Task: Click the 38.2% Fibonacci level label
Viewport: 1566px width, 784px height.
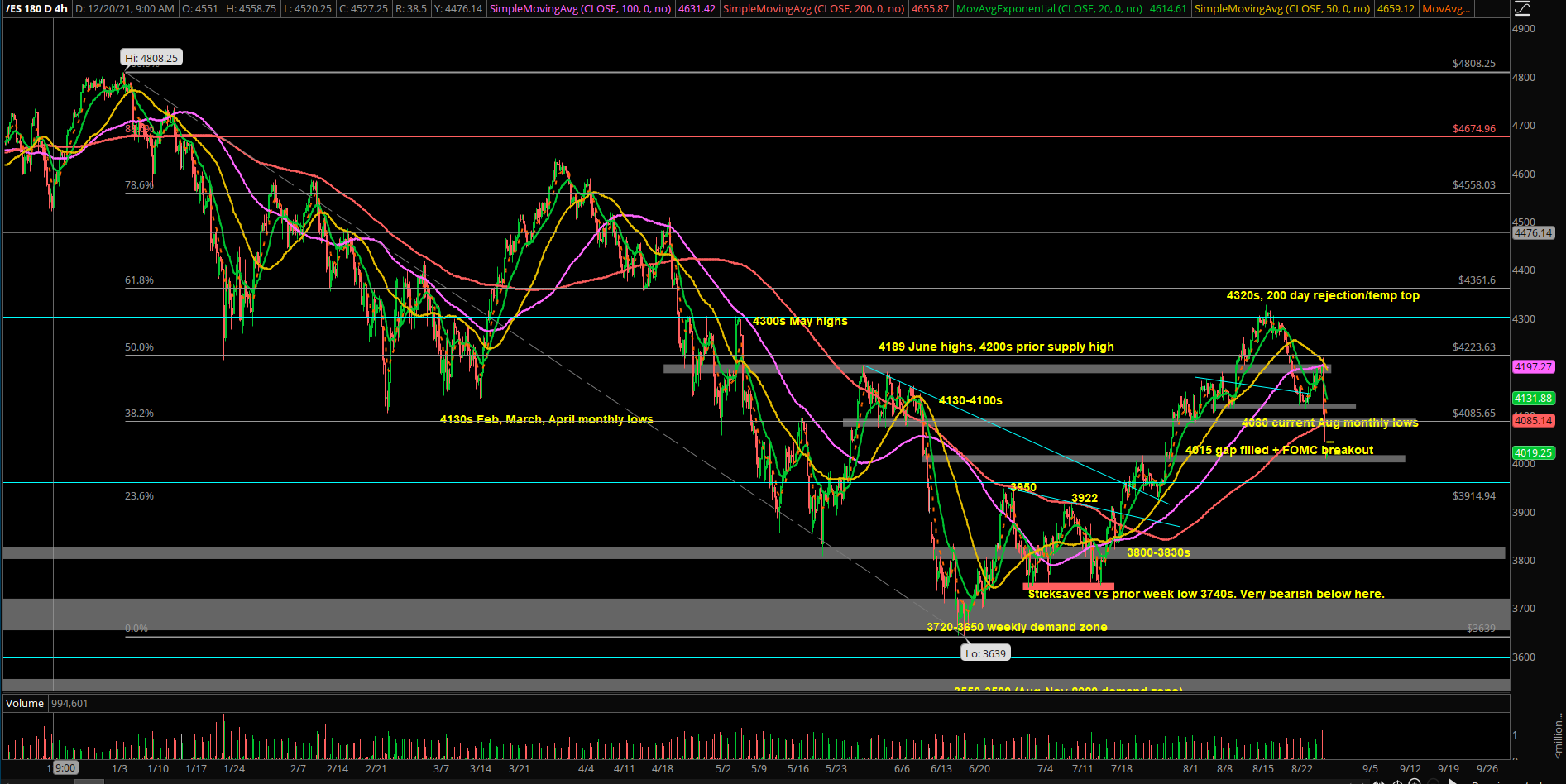Action: point(139,414)
